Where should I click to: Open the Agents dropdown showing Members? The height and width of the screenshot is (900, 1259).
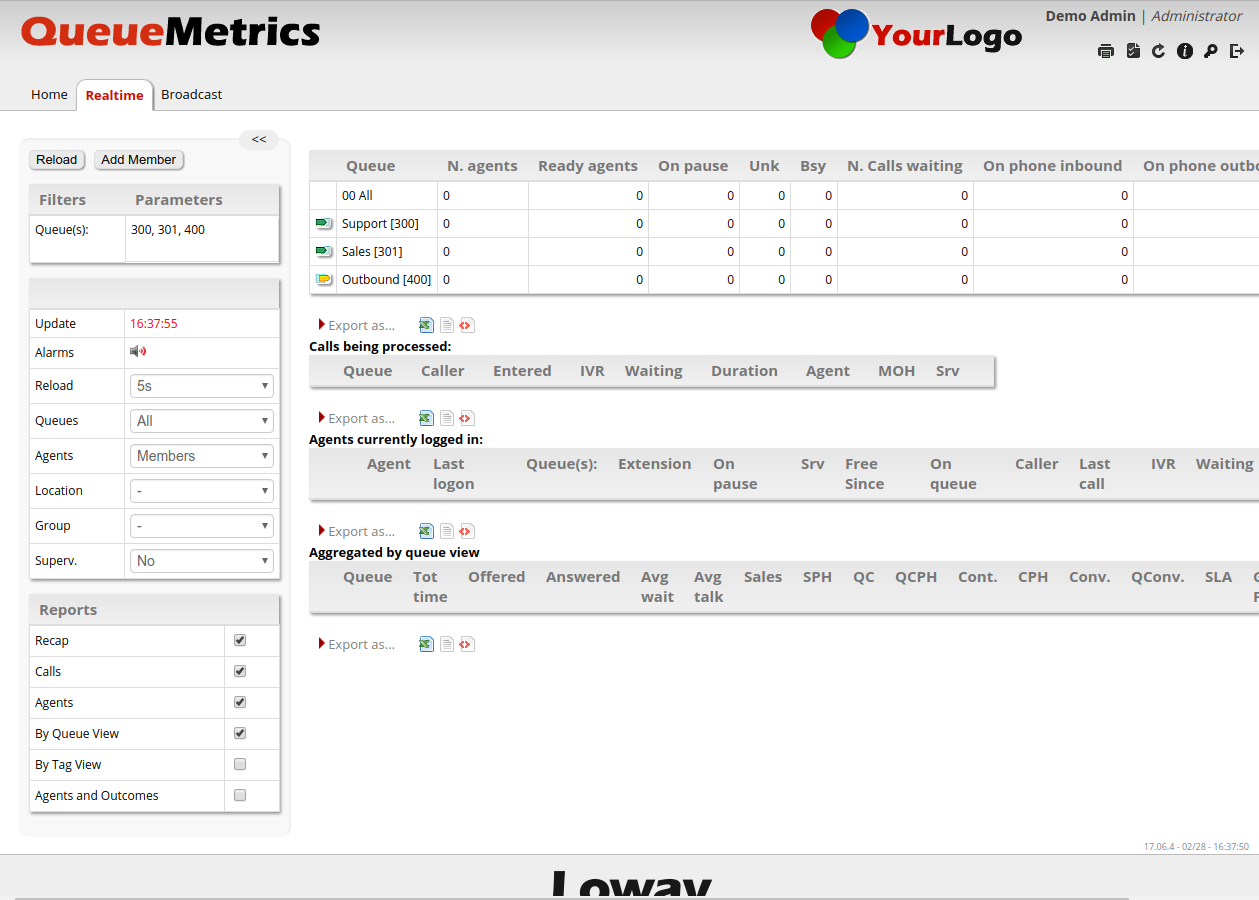pyautogui.click(x=202, y=456)
